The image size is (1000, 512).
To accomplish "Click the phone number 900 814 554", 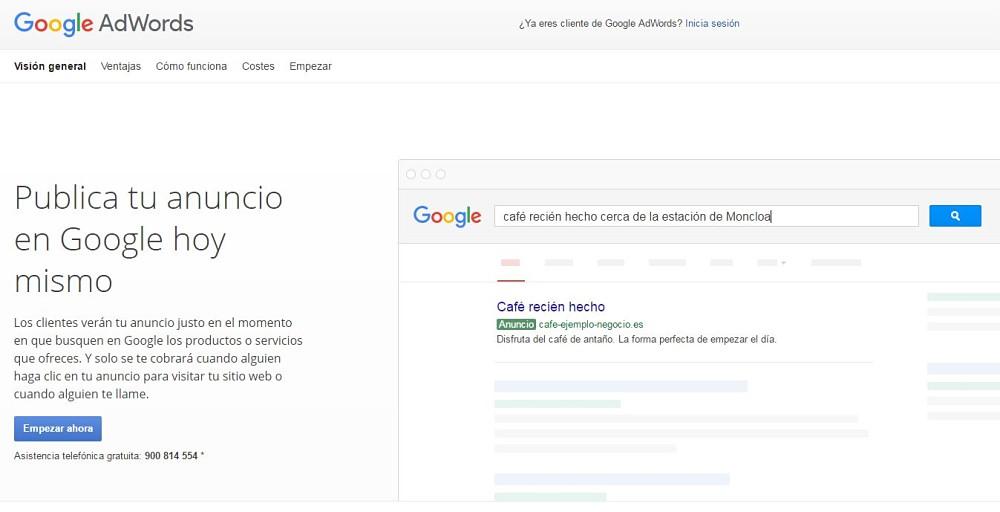I will (x=171, y=456).
